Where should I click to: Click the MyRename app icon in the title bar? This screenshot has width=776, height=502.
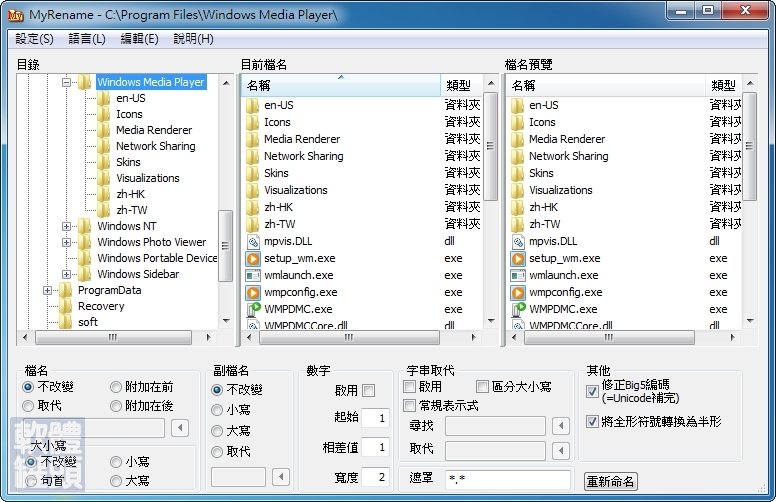(x=16, y=15)
